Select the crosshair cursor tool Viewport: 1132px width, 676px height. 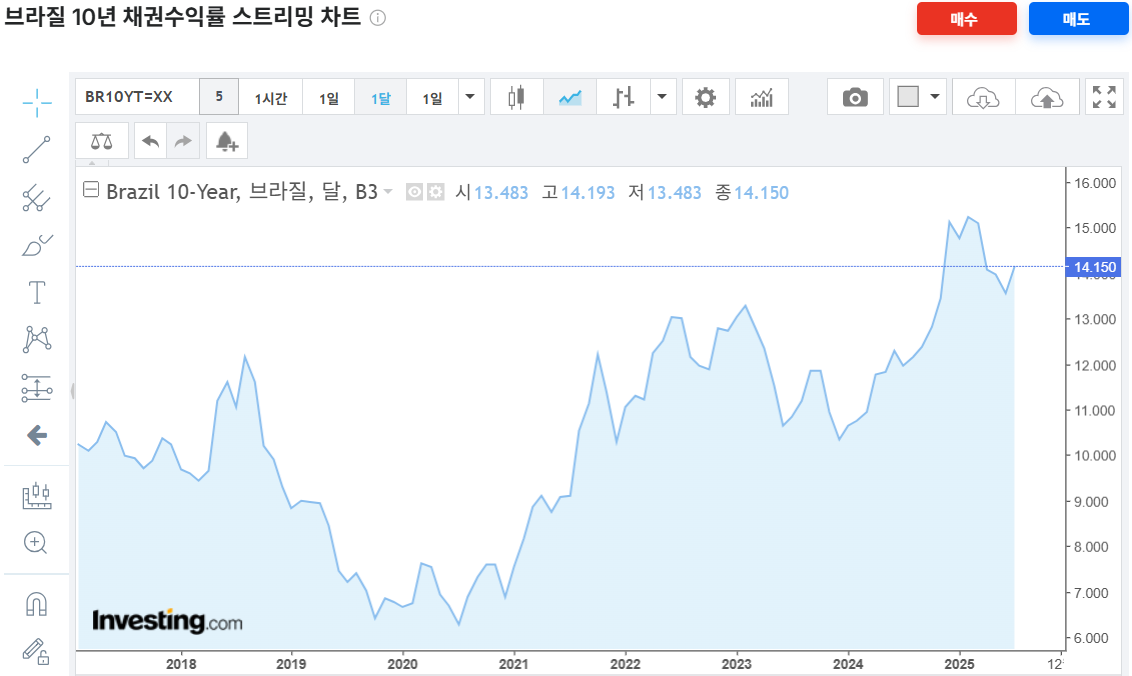(x=36, y=102)
